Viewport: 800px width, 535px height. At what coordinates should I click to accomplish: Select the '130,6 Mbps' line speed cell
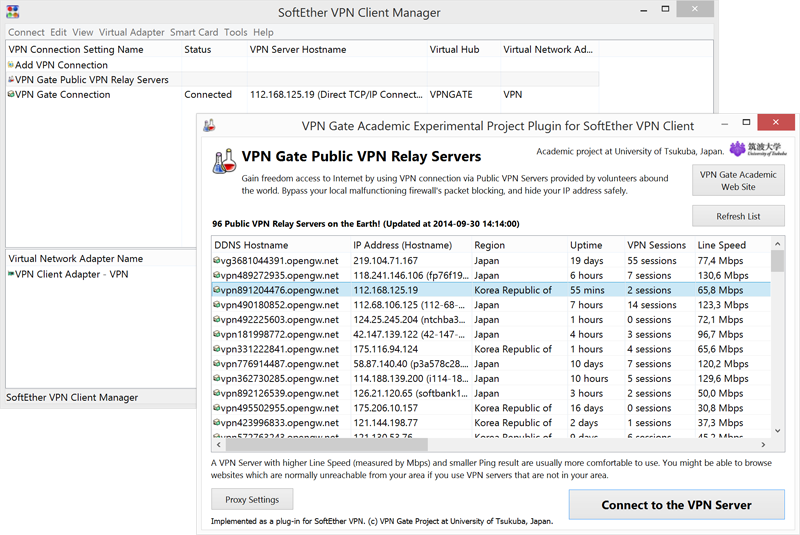click(723, 275)
